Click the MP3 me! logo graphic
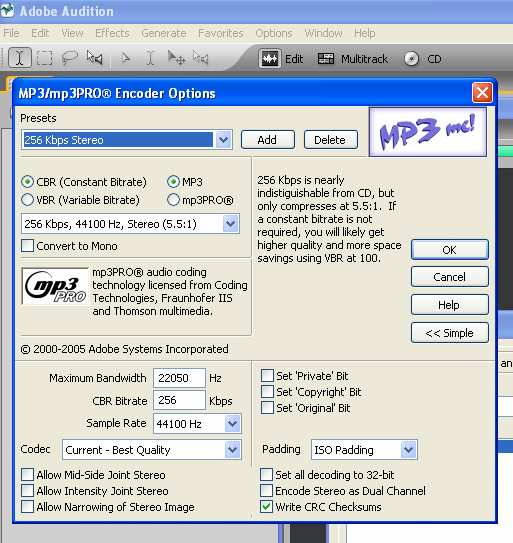 pyautogui.click(x=428, y=132)
